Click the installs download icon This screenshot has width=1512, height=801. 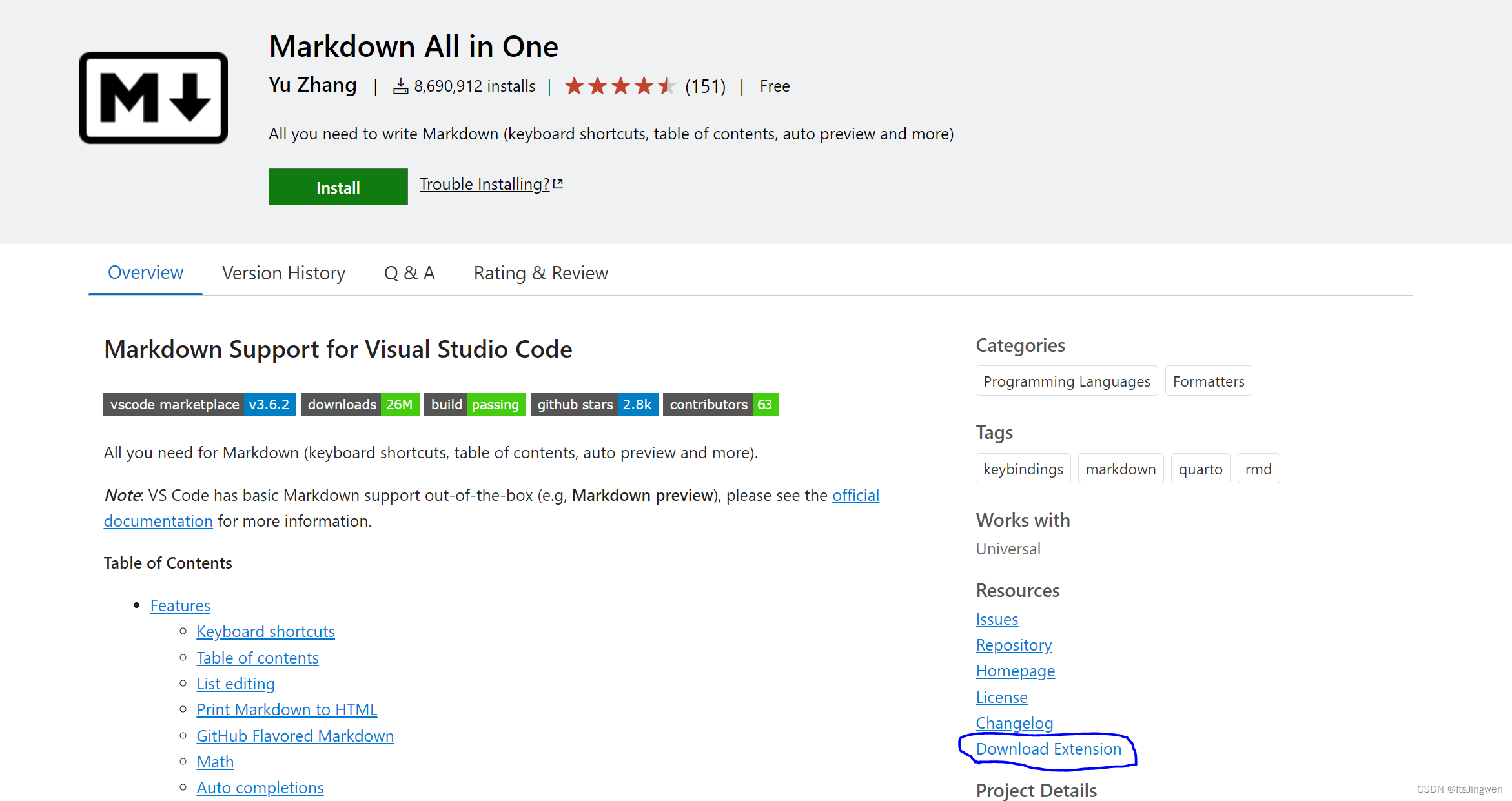[x=400, y=86]
